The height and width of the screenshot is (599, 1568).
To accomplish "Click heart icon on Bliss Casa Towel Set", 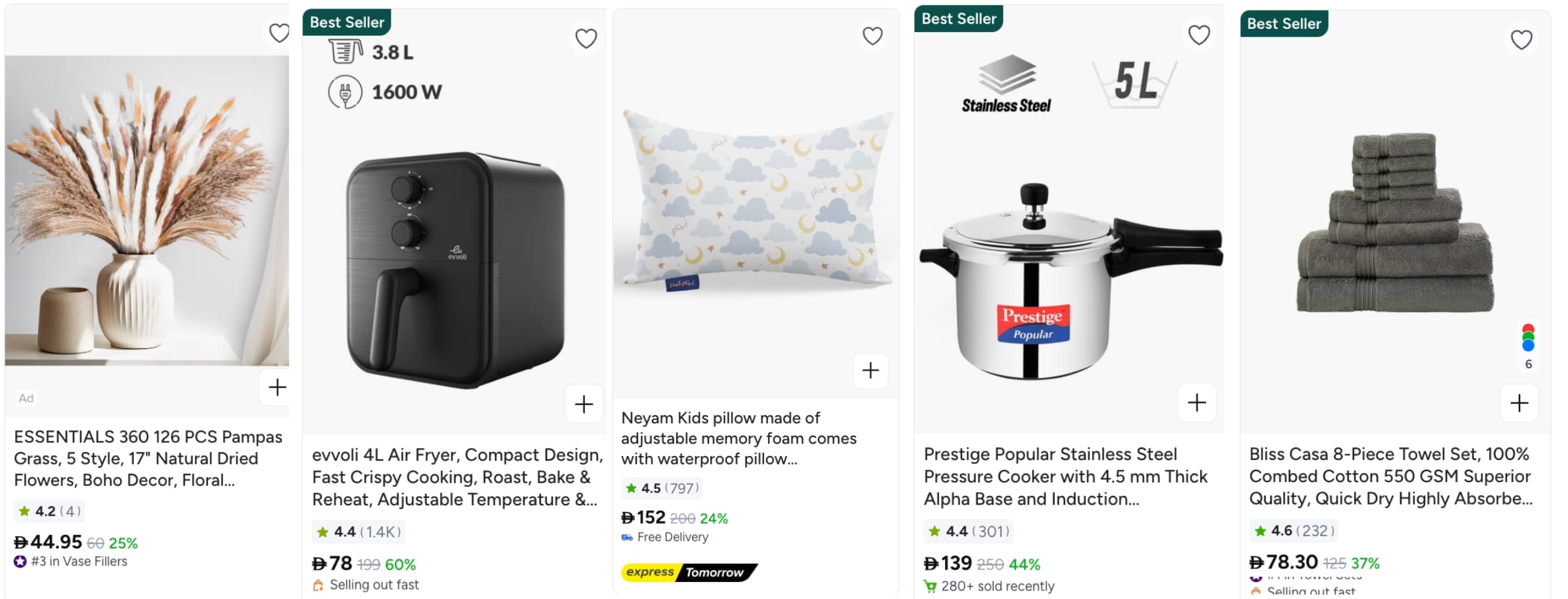I will (x=1521, y=40).
